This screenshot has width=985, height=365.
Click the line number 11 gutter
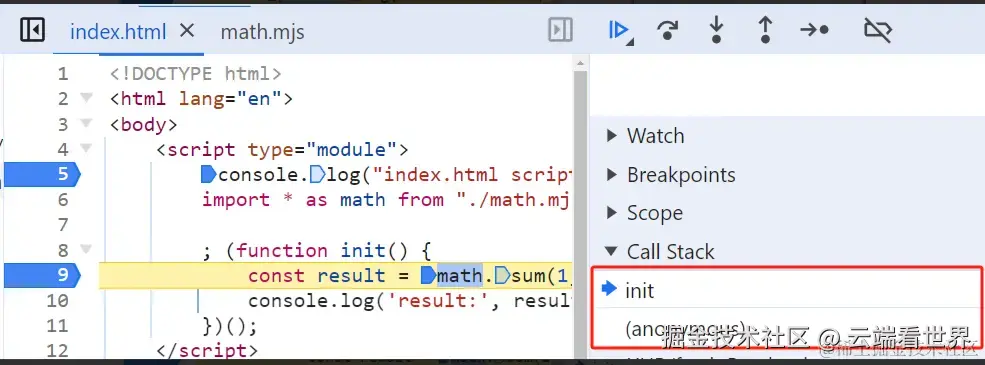57,326
